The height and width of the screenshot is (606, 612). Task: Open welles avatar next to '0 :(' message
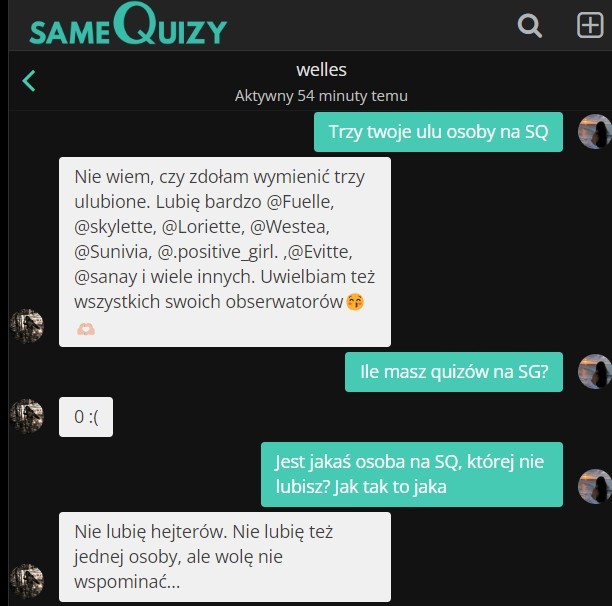pos(27,416)
